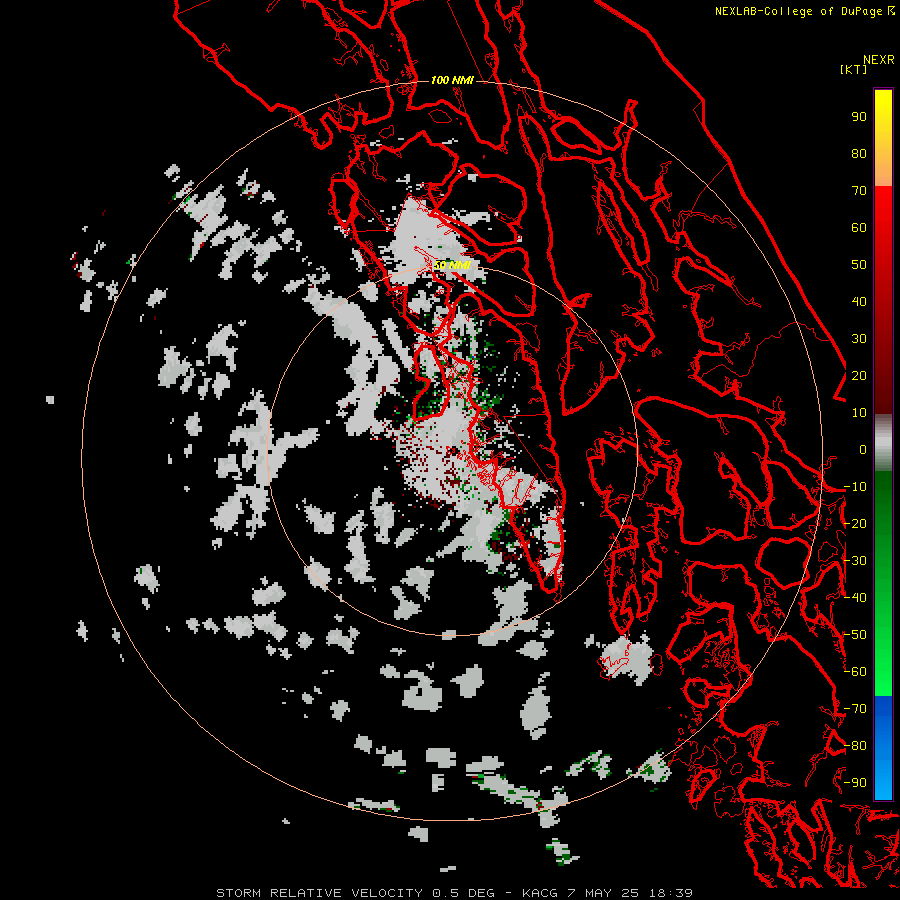Select the 60 value on velocity scale

click(x=859, y=227)
